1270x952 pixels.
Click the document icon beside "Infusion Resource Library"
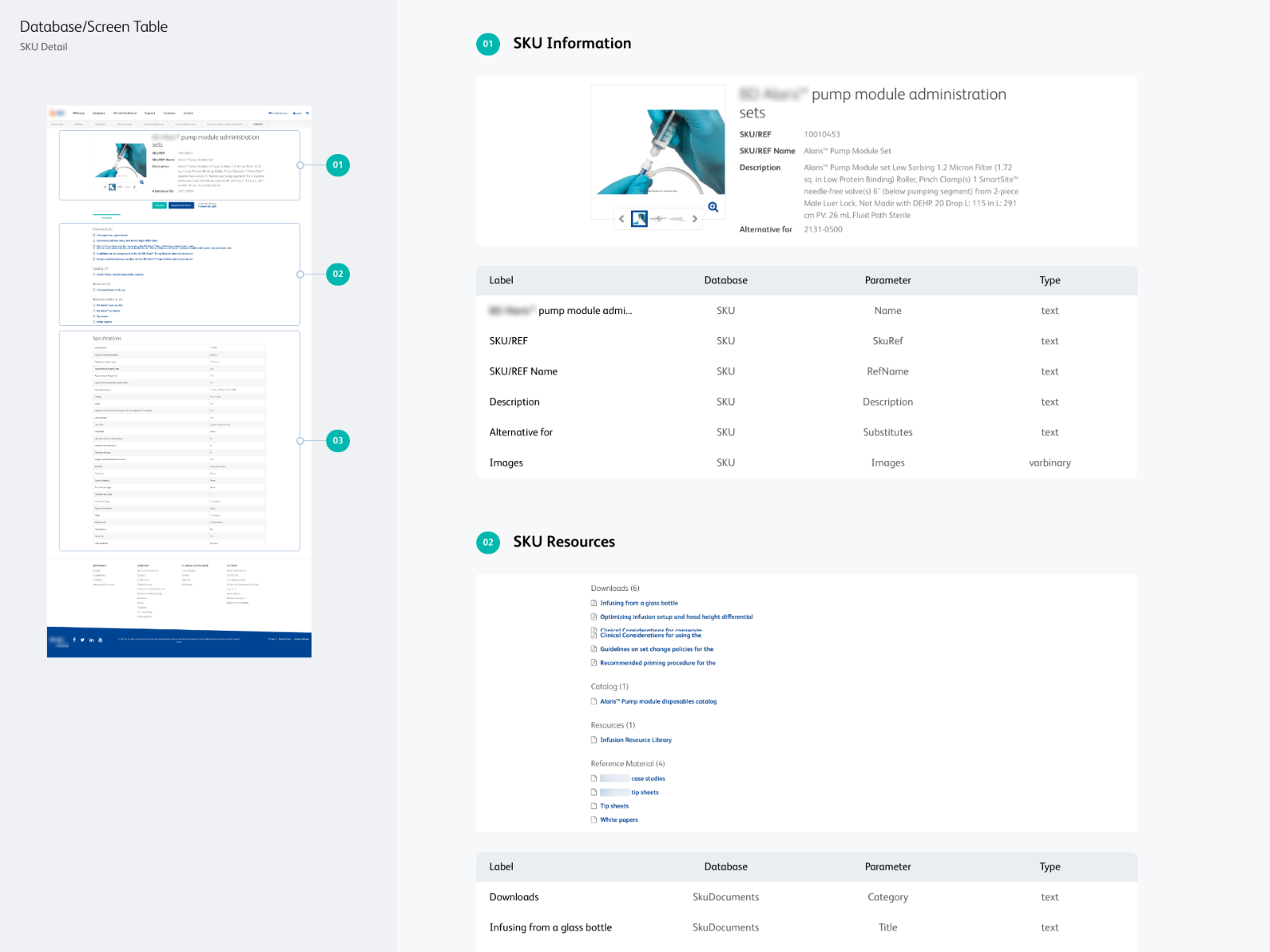click(594, 739)
